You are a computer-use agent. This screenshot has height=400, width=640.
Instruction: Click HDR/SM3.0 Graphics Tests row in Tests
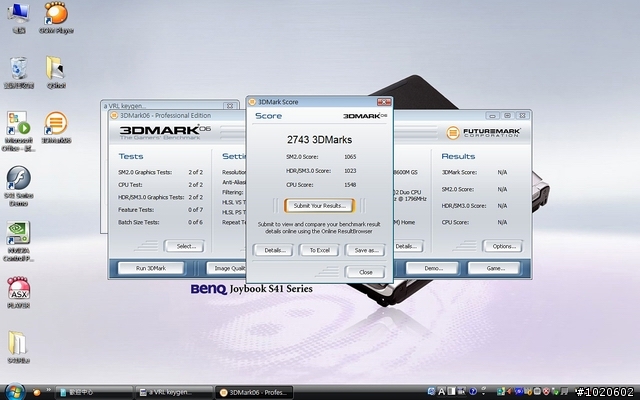point(160,197)
